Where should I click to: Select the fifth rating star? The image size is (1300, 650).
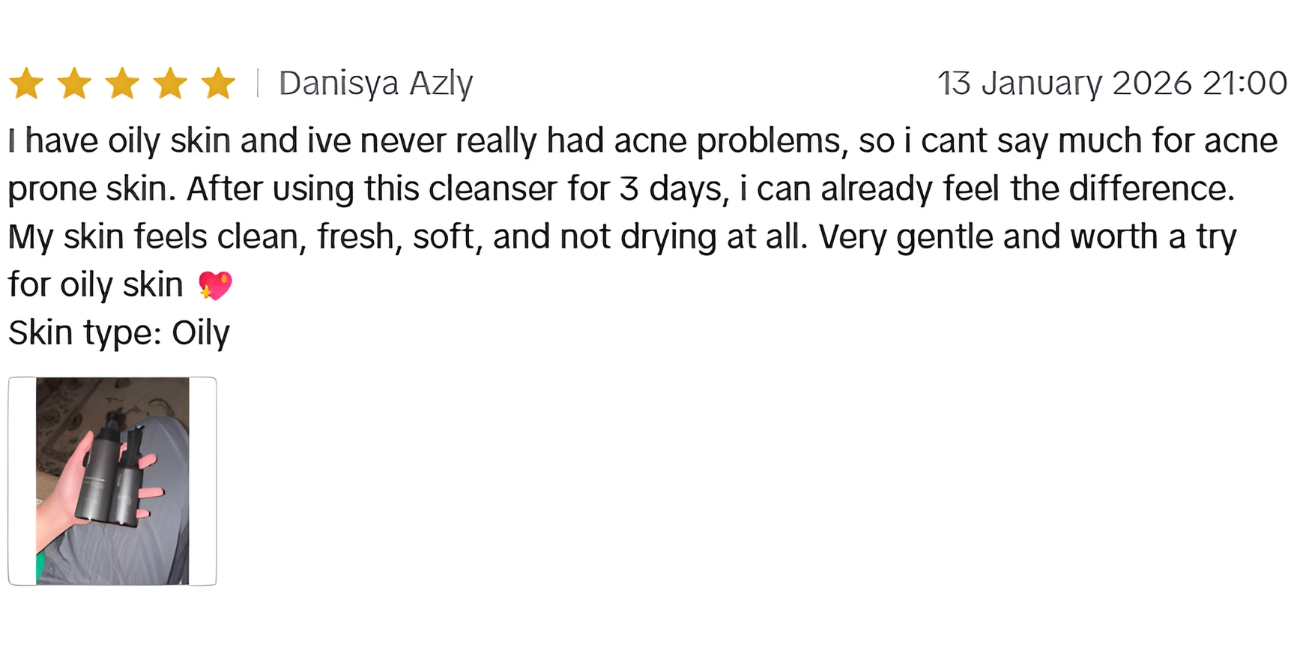pyautogui.click(x=218, y=84)
